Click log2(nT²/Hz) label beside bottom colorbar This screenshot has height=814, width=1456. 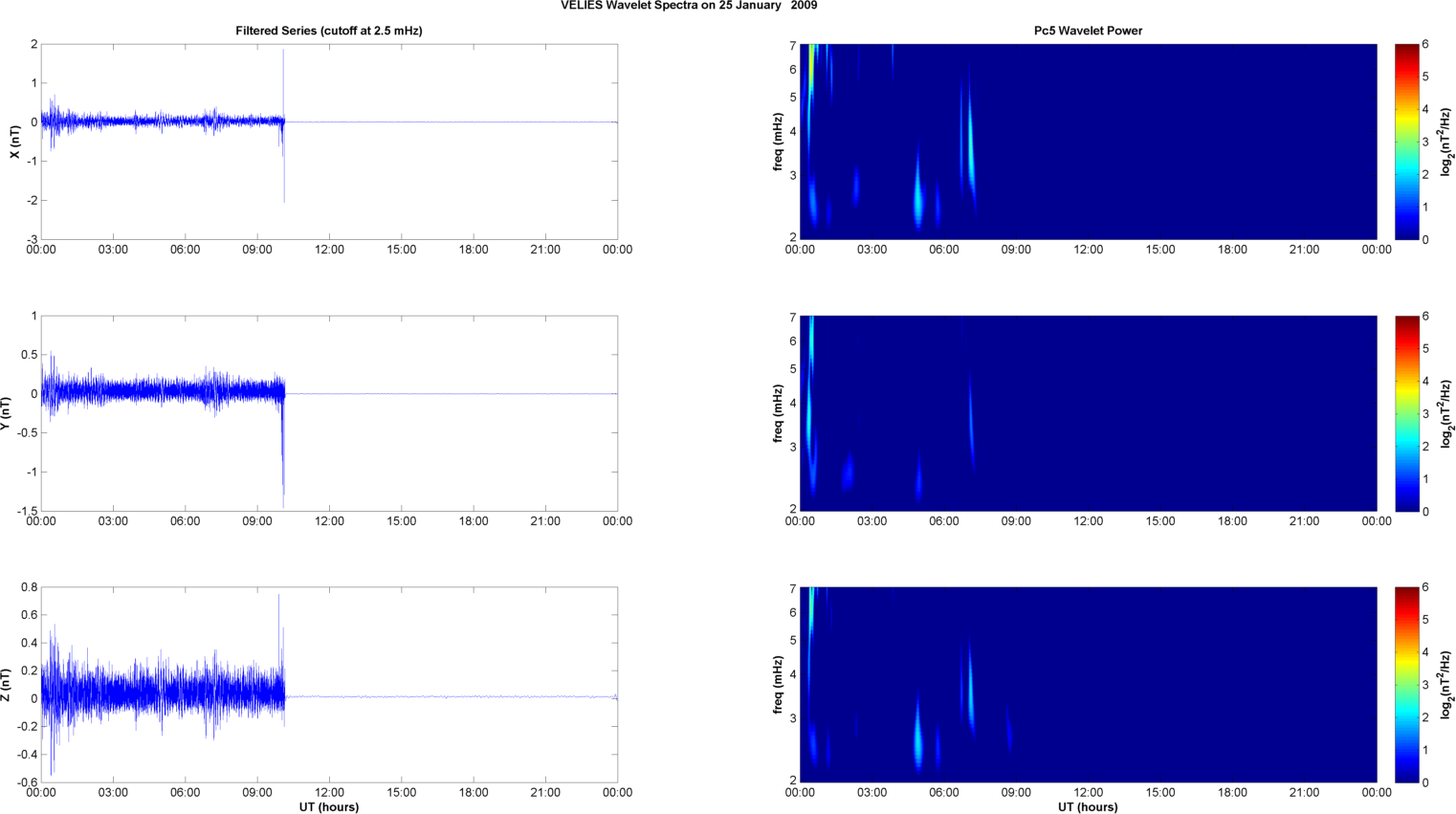point(1446,685)
